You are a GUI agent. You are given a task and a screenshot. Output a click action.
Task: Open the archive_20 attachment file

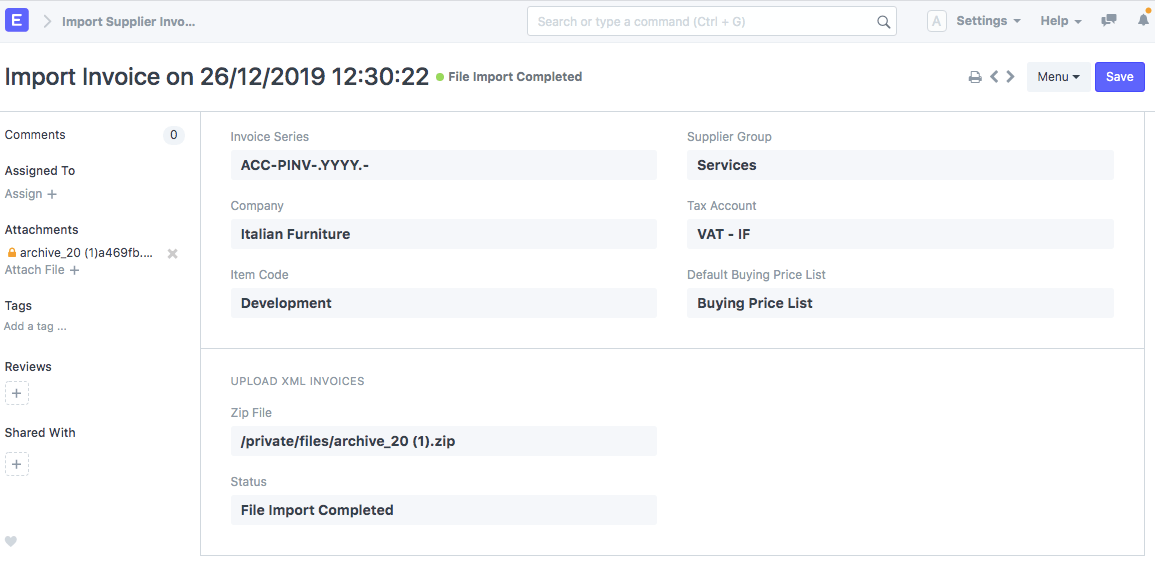[x=86, y=253]
